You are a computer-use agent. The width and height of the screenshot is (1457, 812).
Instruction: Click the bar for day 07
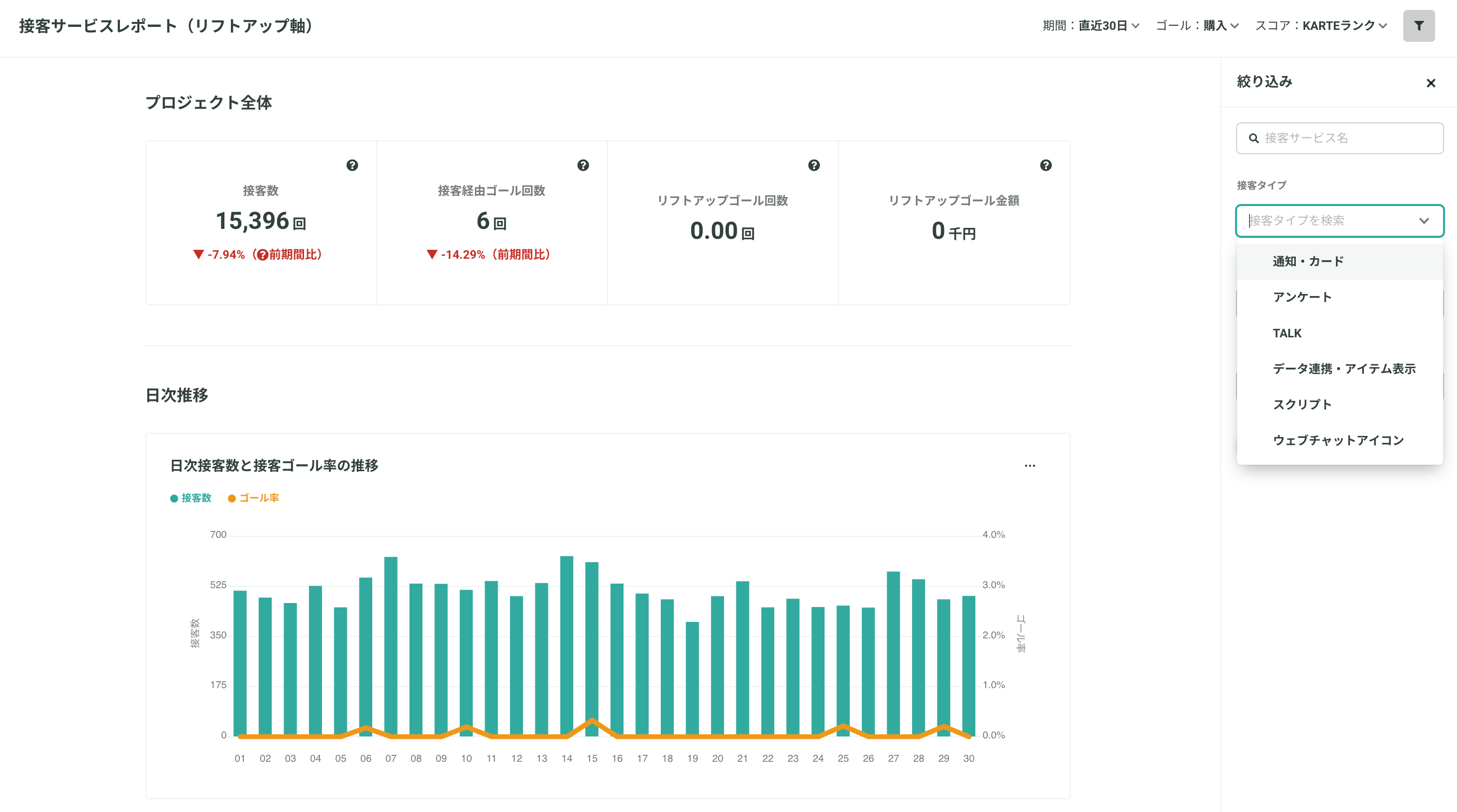coord(391,646)
